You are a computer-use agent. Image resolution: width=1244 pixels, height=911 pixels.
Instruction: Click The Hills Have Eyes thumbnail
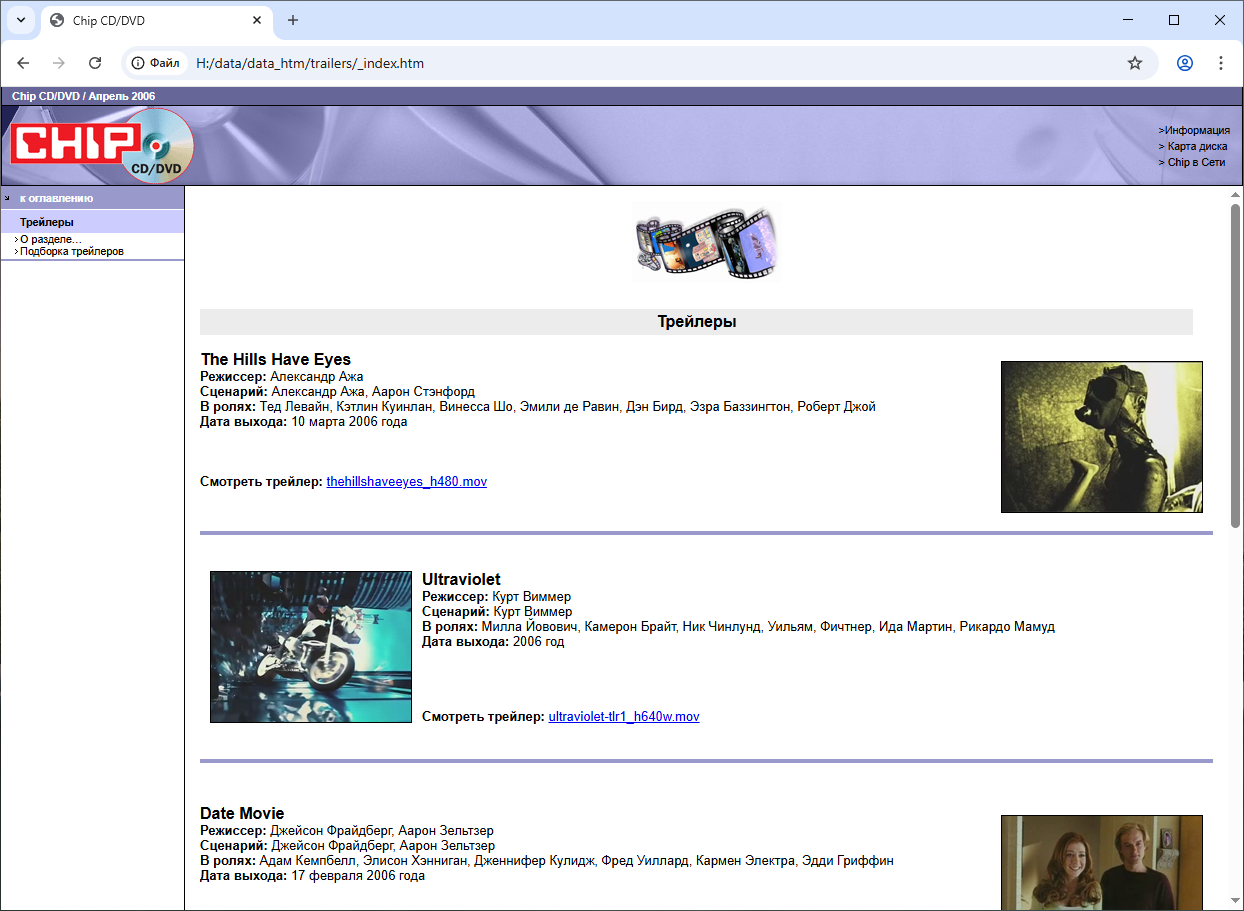coord(1102,437)
